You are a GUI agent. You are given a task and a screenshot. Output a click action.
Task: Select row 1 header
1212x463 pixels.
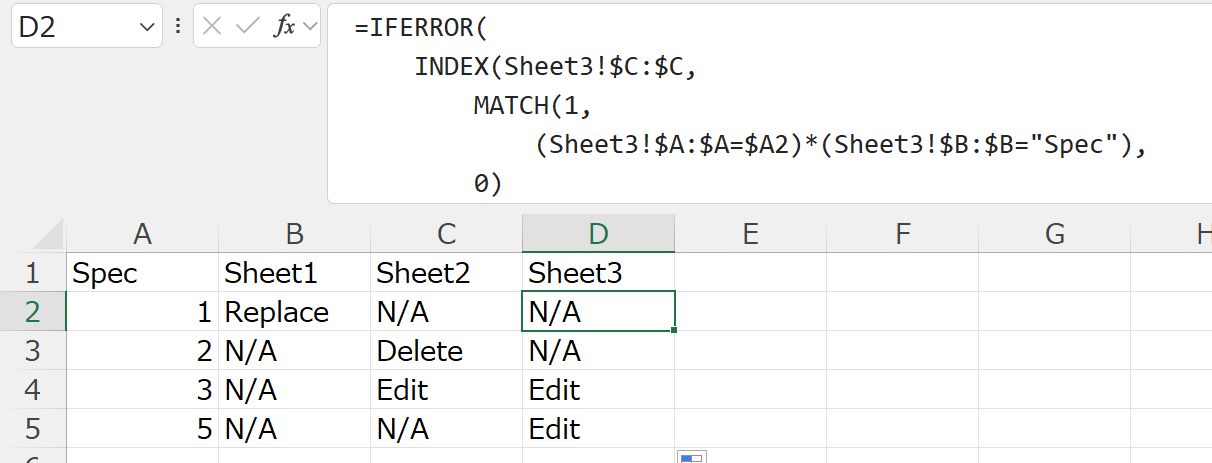point(33,273)
